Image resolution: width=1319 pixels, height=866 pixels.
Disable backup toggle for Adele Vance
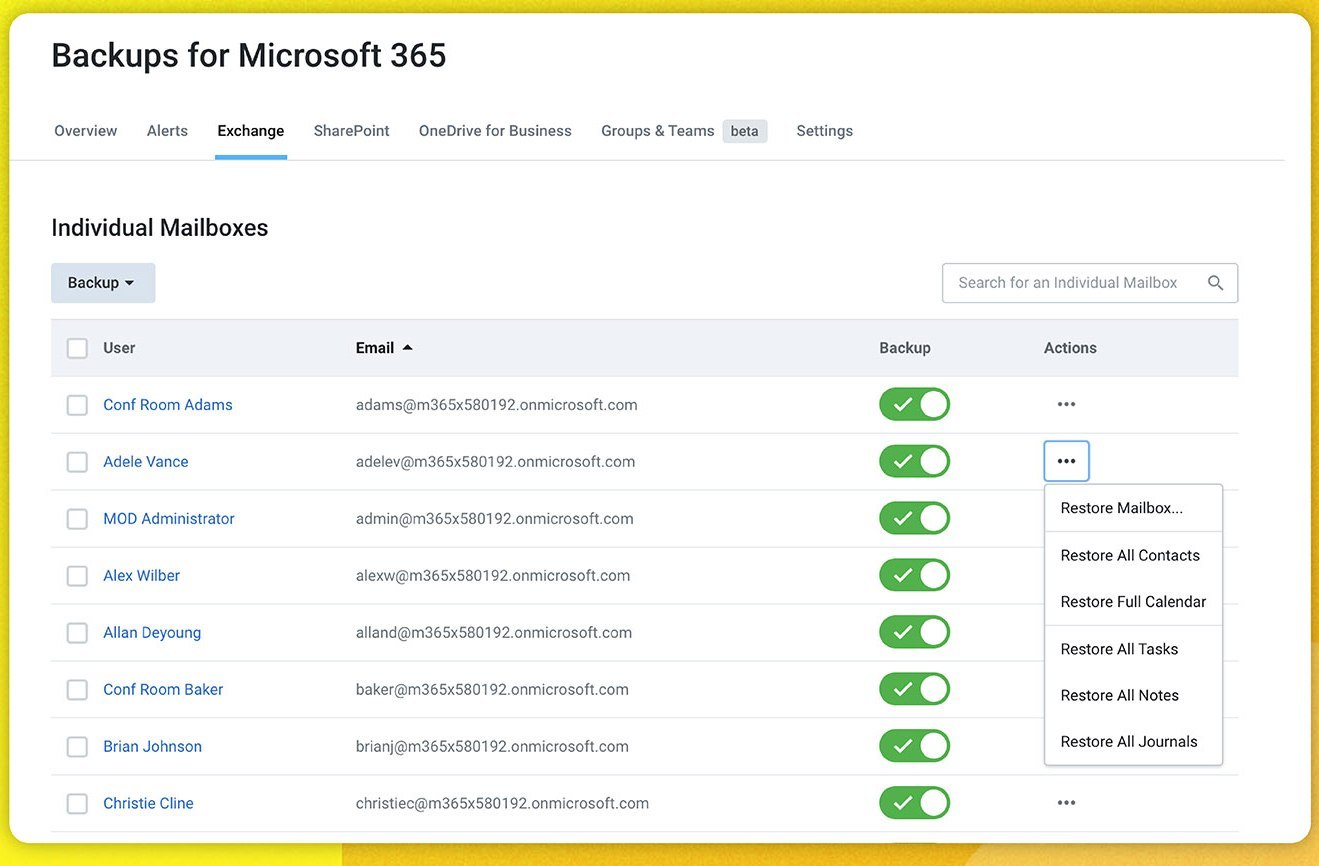coord(914,461)
